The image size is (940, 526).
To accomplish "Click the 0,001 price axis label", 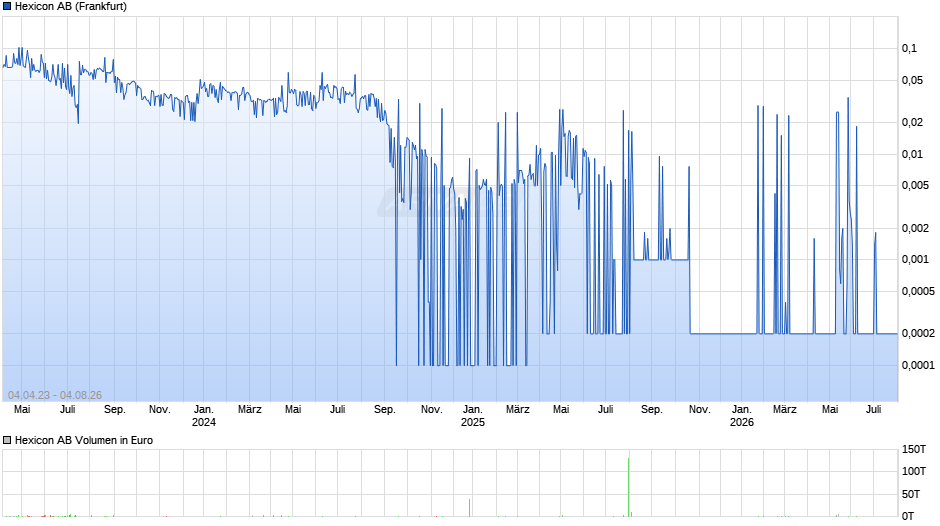I will pyautogui.click(x=915, y=259).
